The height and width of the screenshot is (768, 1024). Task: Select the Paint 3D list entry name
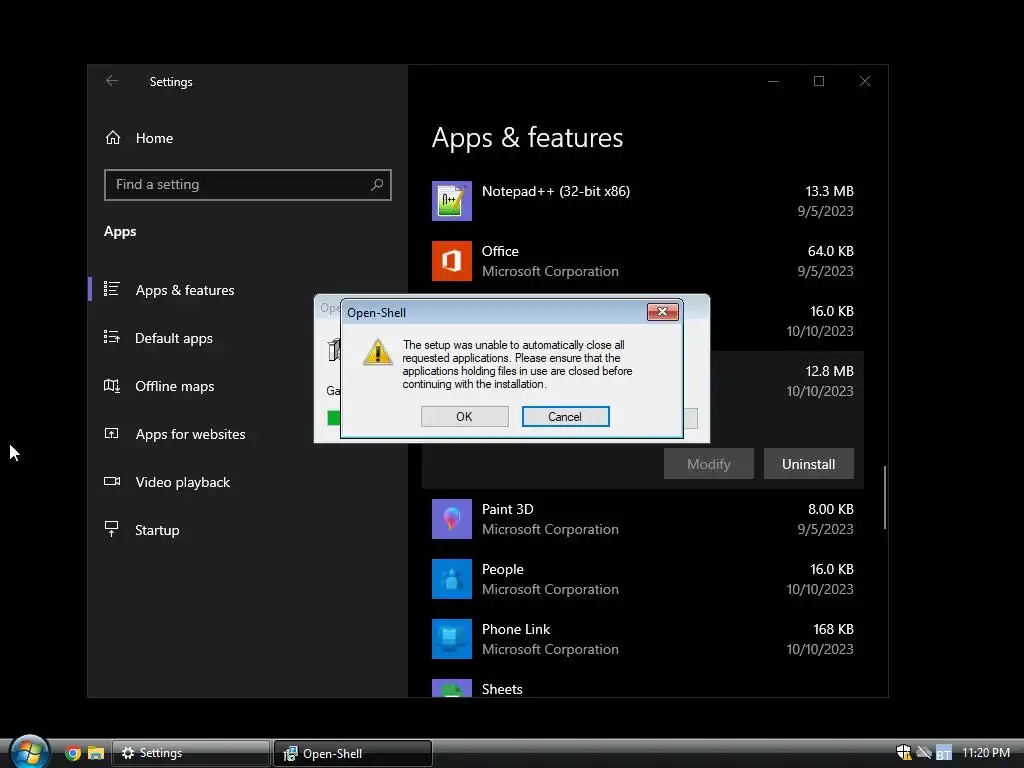tap(507, 509)
